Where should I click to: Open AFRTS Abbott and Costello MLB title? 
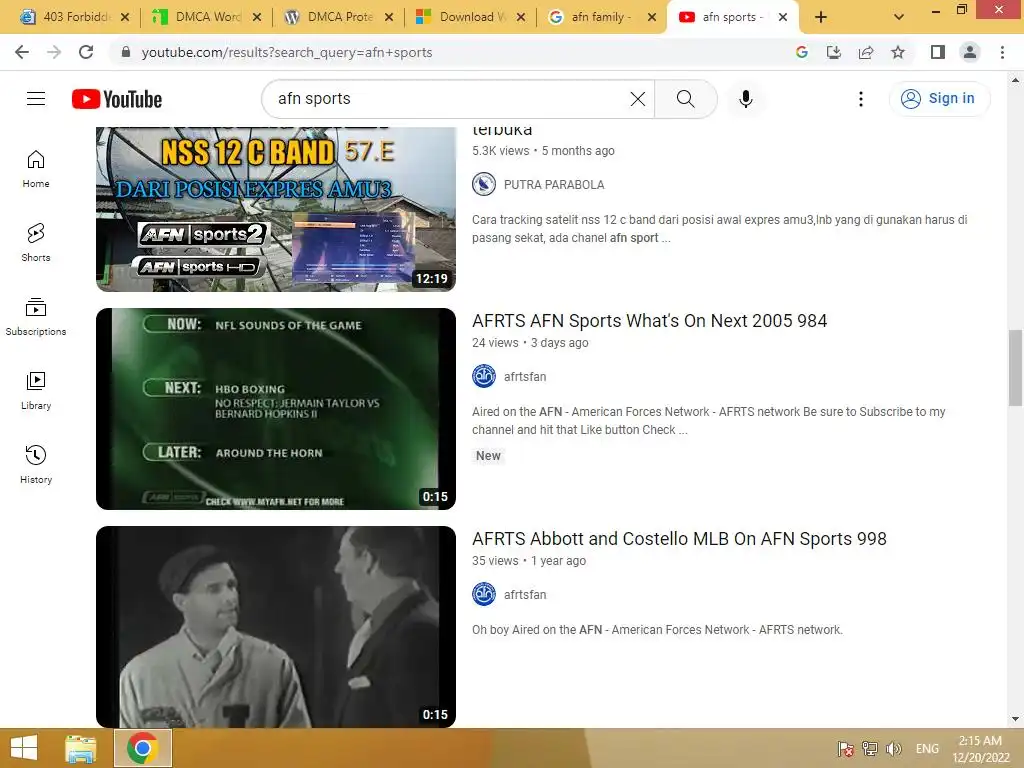click(679, 539)
